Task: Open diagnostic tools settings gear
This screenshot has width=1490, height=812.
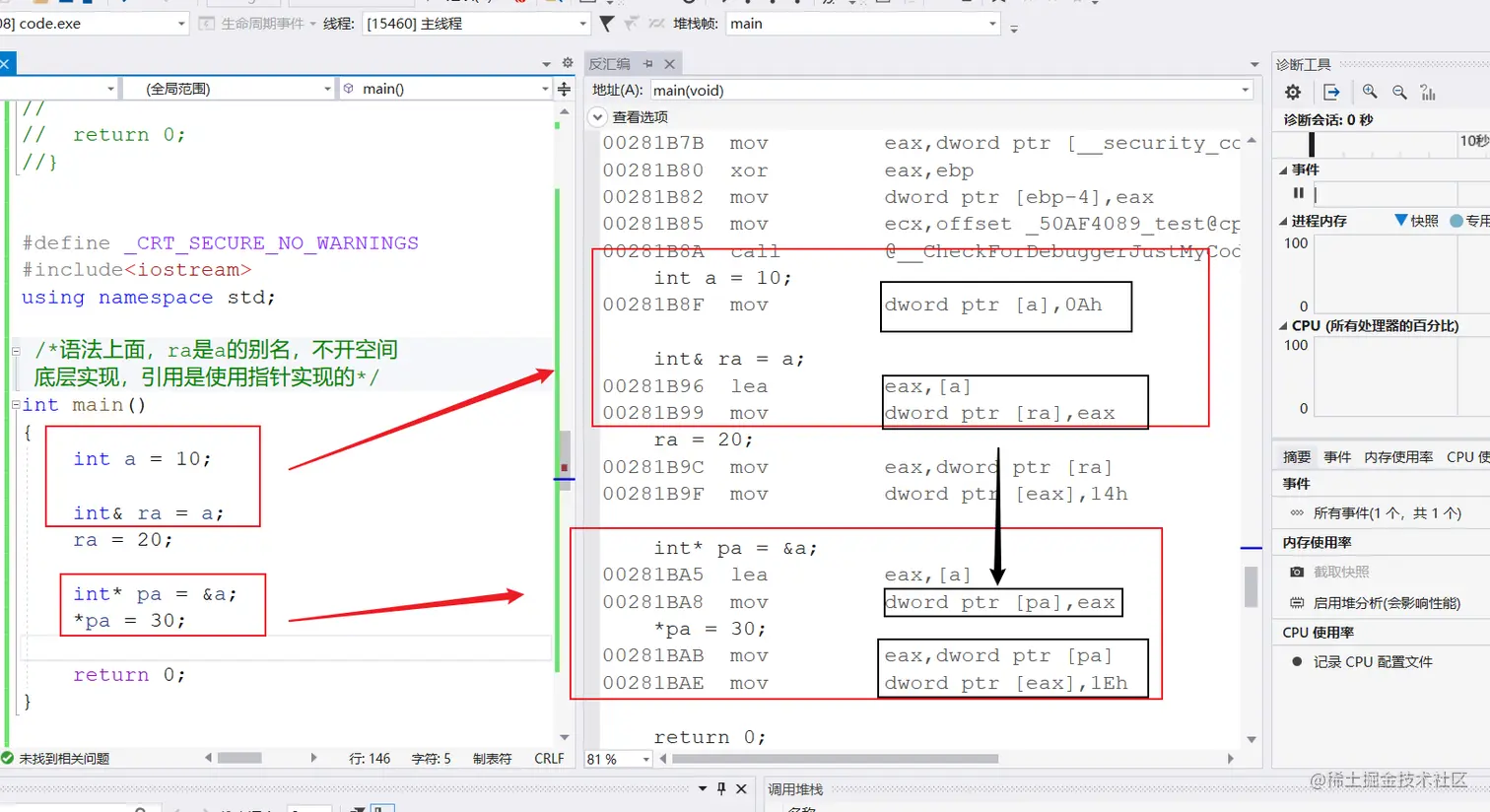Action: (1293, 92)
